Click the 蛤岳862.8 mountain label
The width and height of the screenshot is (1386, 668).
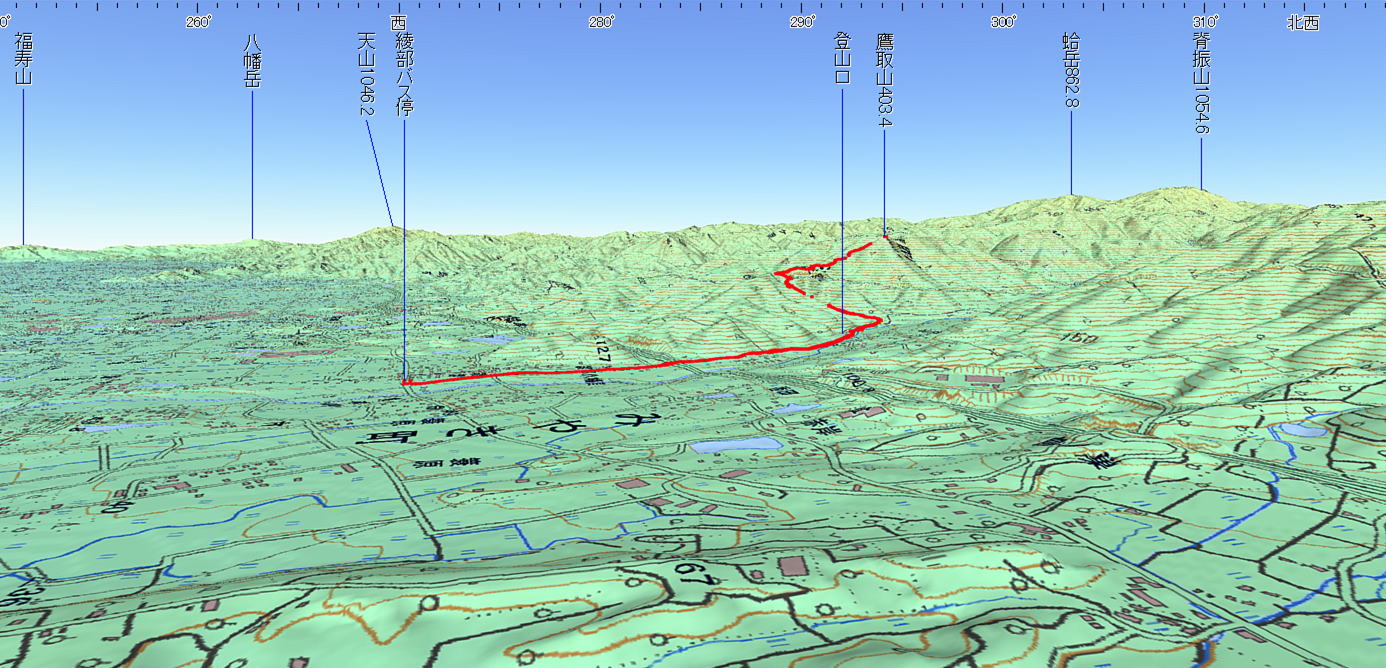[x=1071, y=70]
